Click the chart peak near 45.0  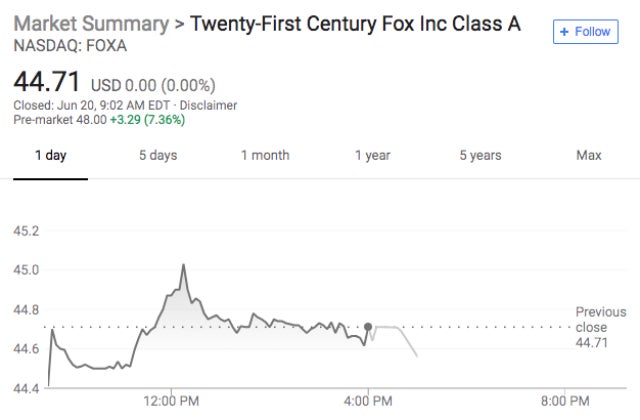184,265
